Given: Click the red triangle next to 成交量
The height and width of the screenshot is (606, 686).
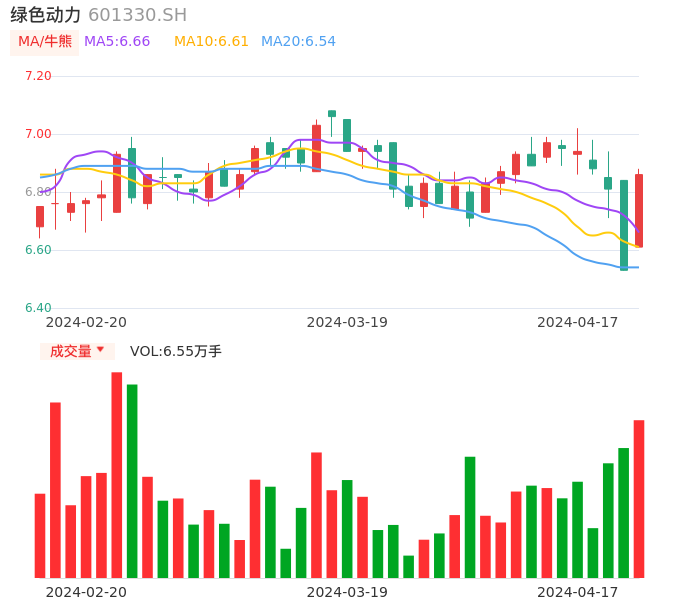Looking at the screenshot, I should click(x=100, y=350).
